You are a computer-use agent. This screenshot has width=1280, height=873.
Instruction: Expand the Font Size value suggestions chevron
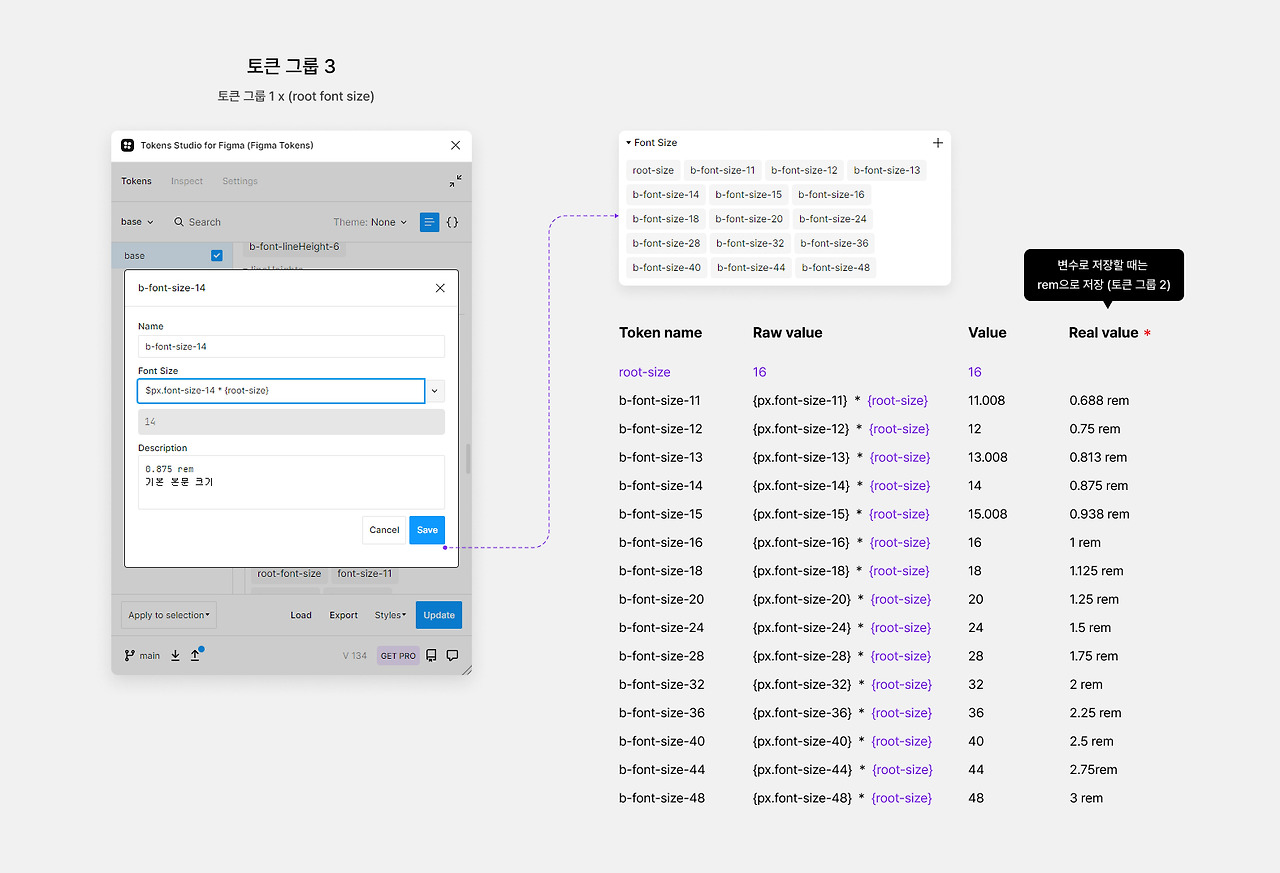435,391
